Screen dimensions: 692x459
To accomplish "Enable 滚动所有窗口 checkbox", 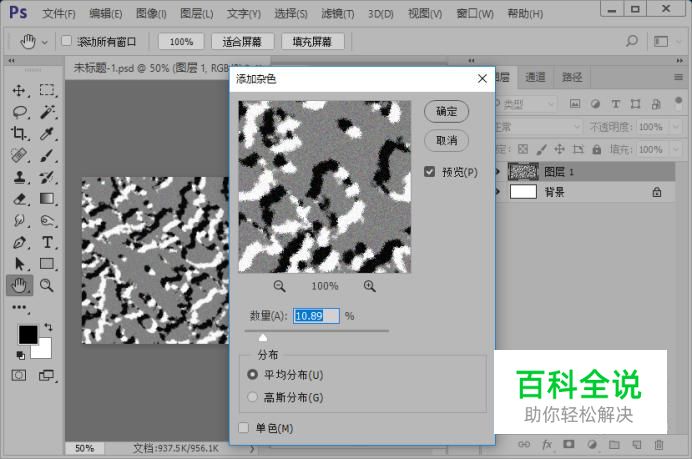I will (x=66, y=41).
